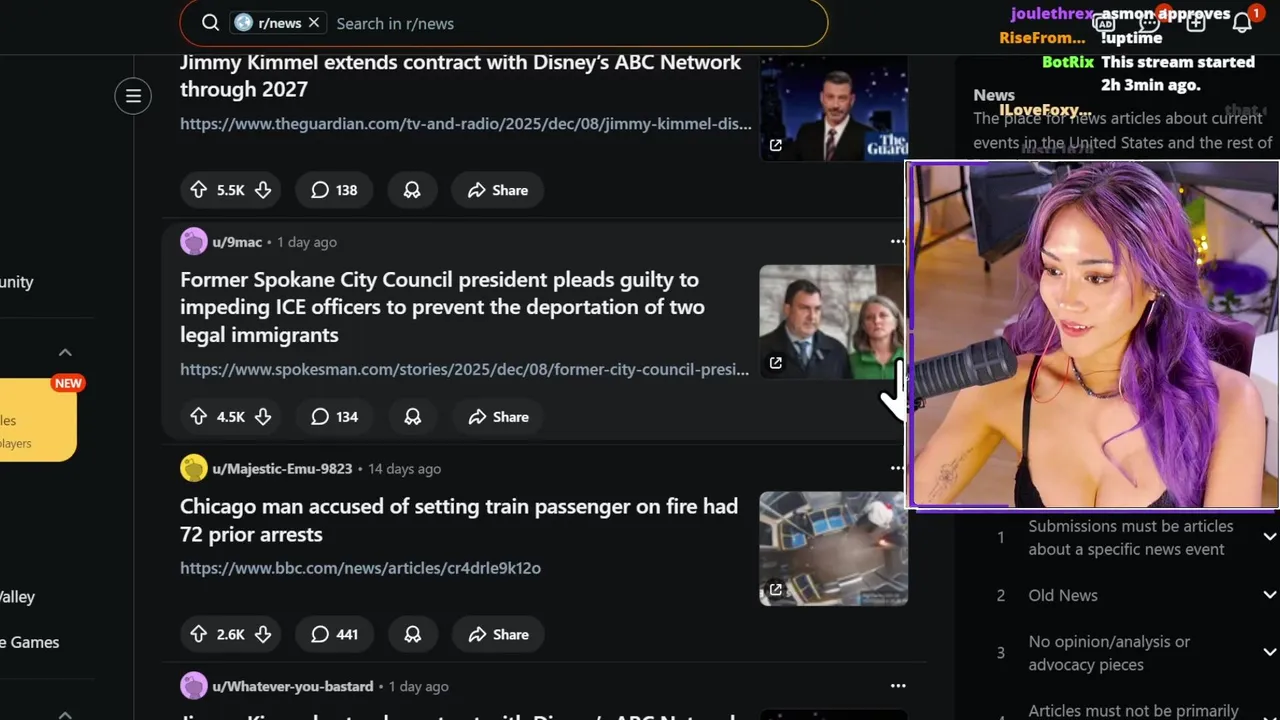The width and height of the screenshot is (1280, 720).
Task: Click Old News rule text
Action: (x=1063, y=595)
